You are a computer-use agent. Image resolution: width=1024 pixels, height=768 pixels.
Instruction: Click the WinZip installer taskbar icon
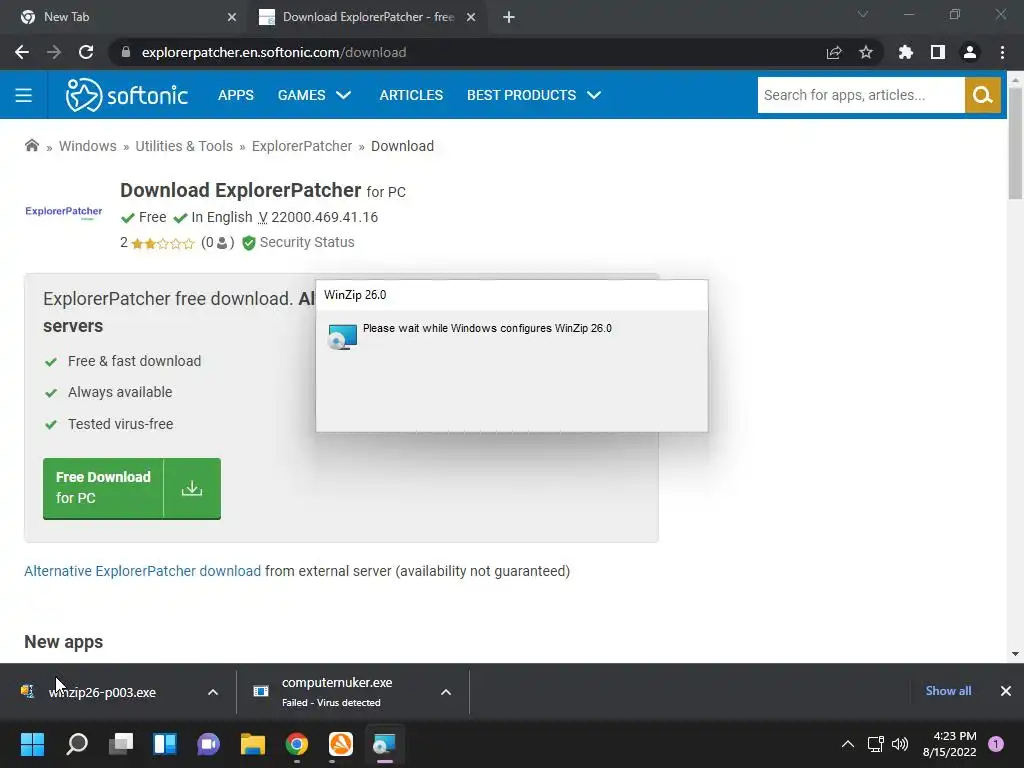click(x=384, y=744)
